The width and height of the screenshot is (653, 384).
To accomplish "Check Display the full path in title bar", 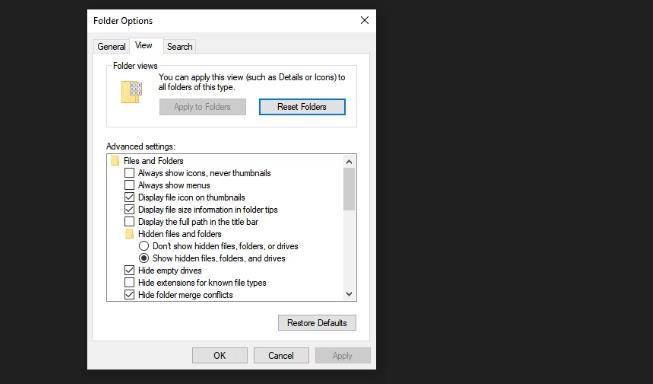I will (x=130, y=222).
